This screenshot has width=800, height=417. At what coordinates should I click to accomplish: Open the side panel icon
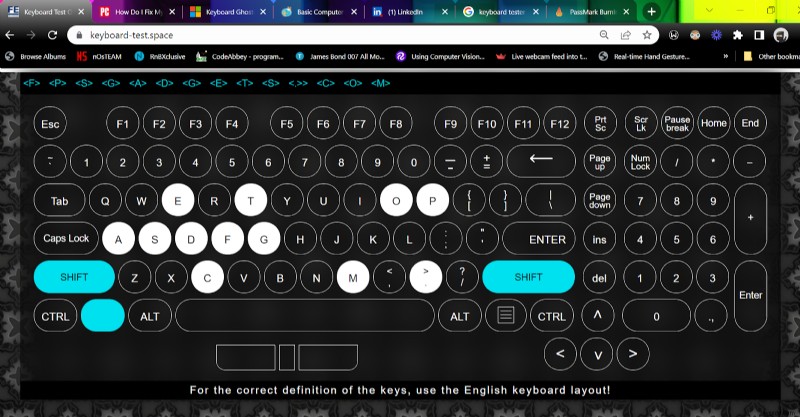(759, 35)
